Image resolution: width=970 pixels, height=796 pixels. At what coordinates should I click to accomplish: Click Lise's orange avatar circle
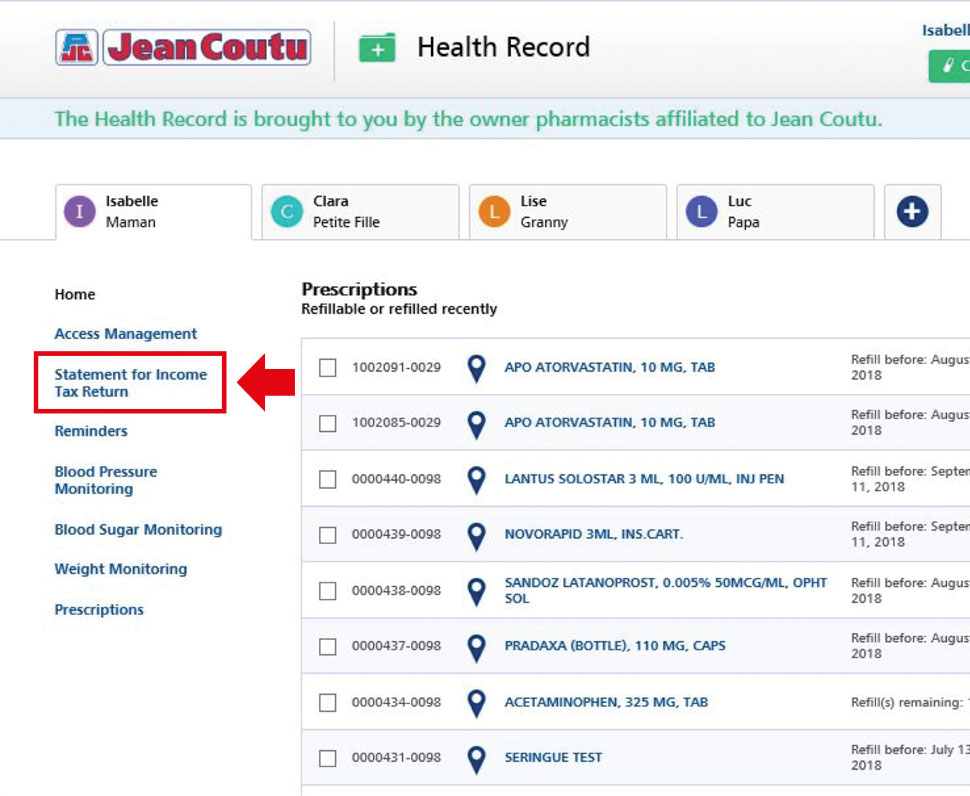click(x=494, y=212)
